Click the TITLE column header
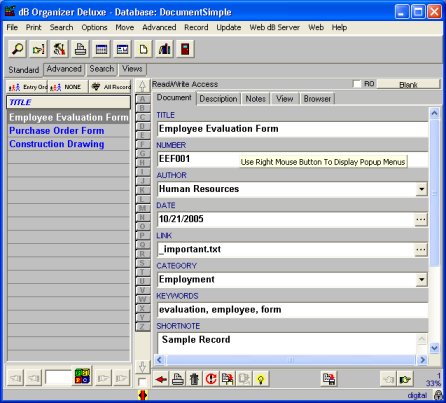This screenshot has height=403, width=446. point(68,102)
